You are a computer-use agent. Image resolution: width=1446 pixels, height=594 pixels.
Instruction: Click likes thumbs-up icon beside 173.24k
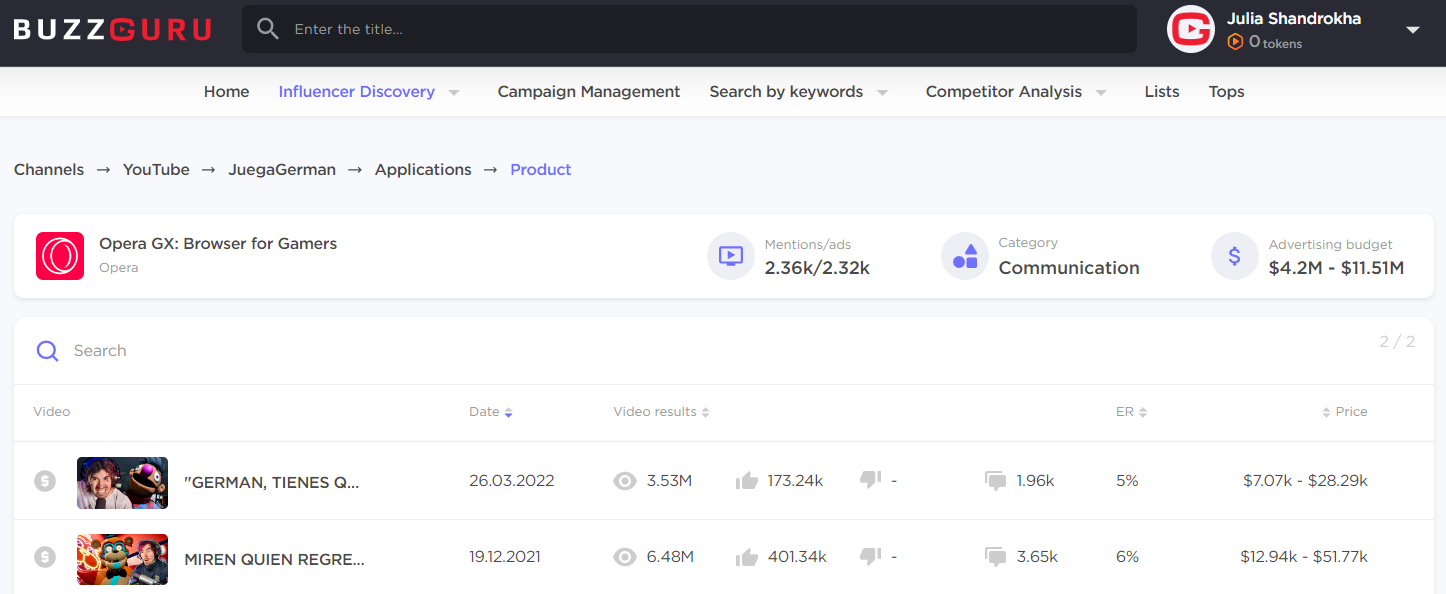pyautogui.click(x=747, y=481)
